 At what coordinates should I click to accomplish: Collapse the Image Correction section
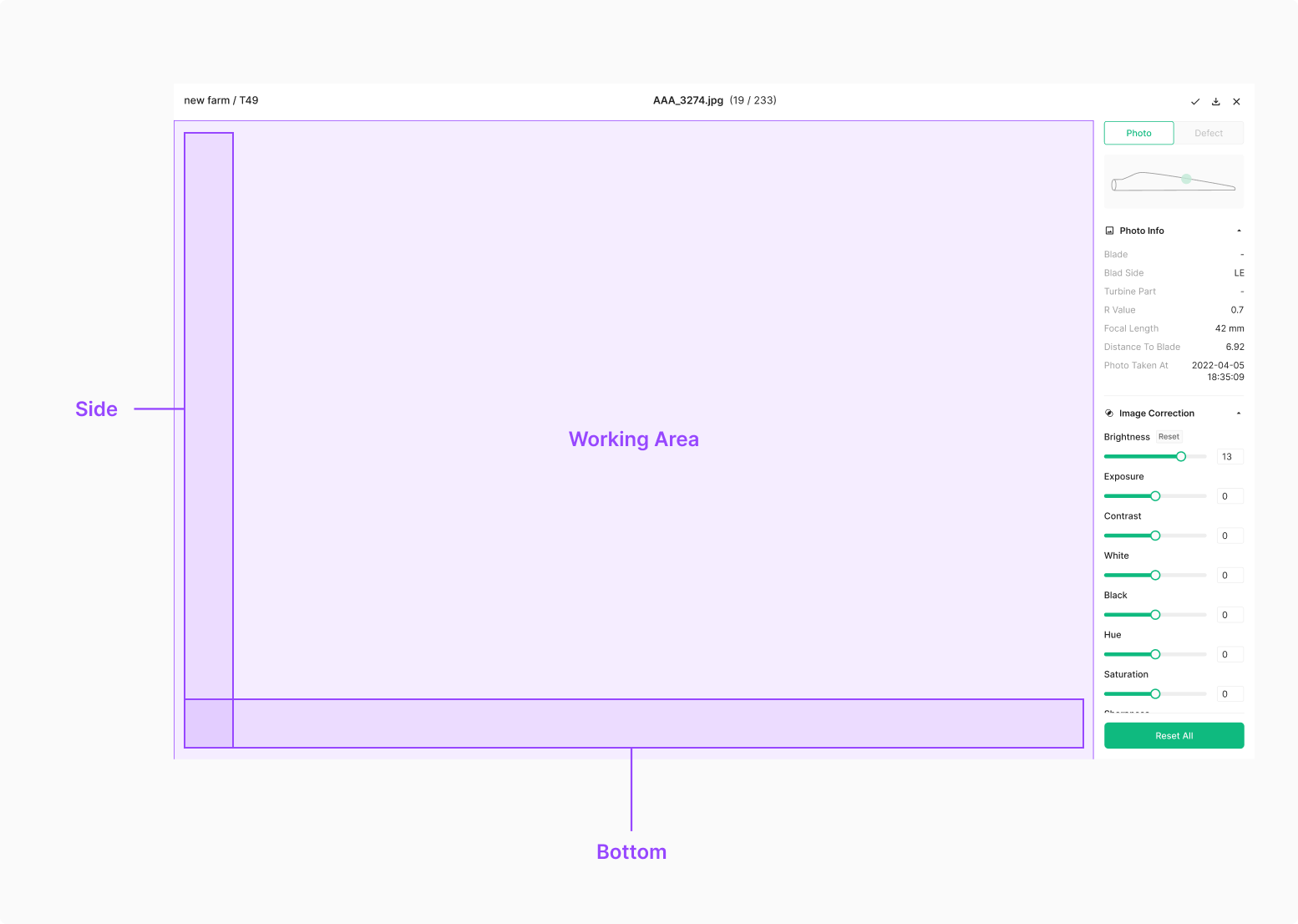point(1239,414)
